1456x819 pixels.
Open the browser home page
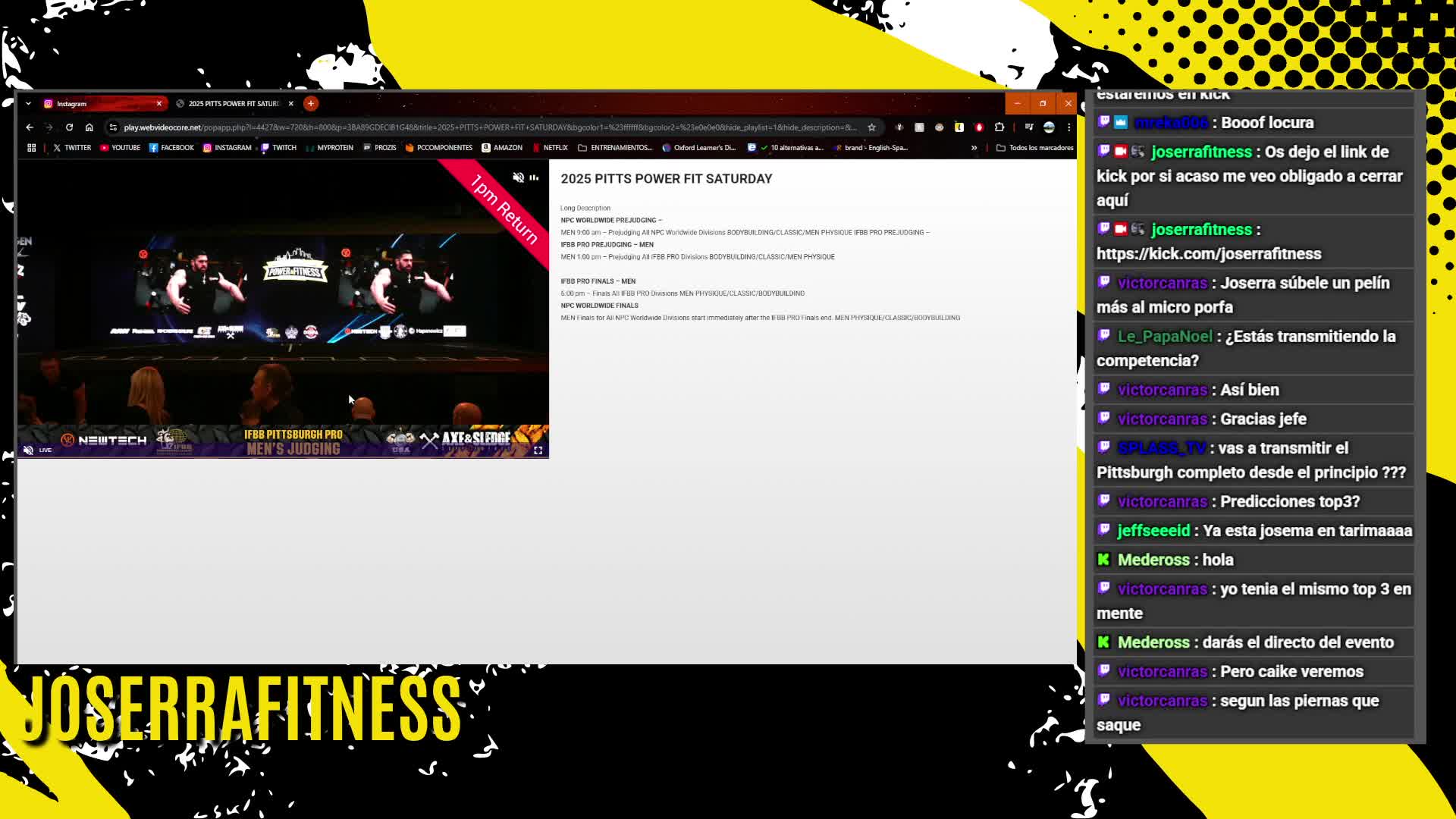pos(89,127)
